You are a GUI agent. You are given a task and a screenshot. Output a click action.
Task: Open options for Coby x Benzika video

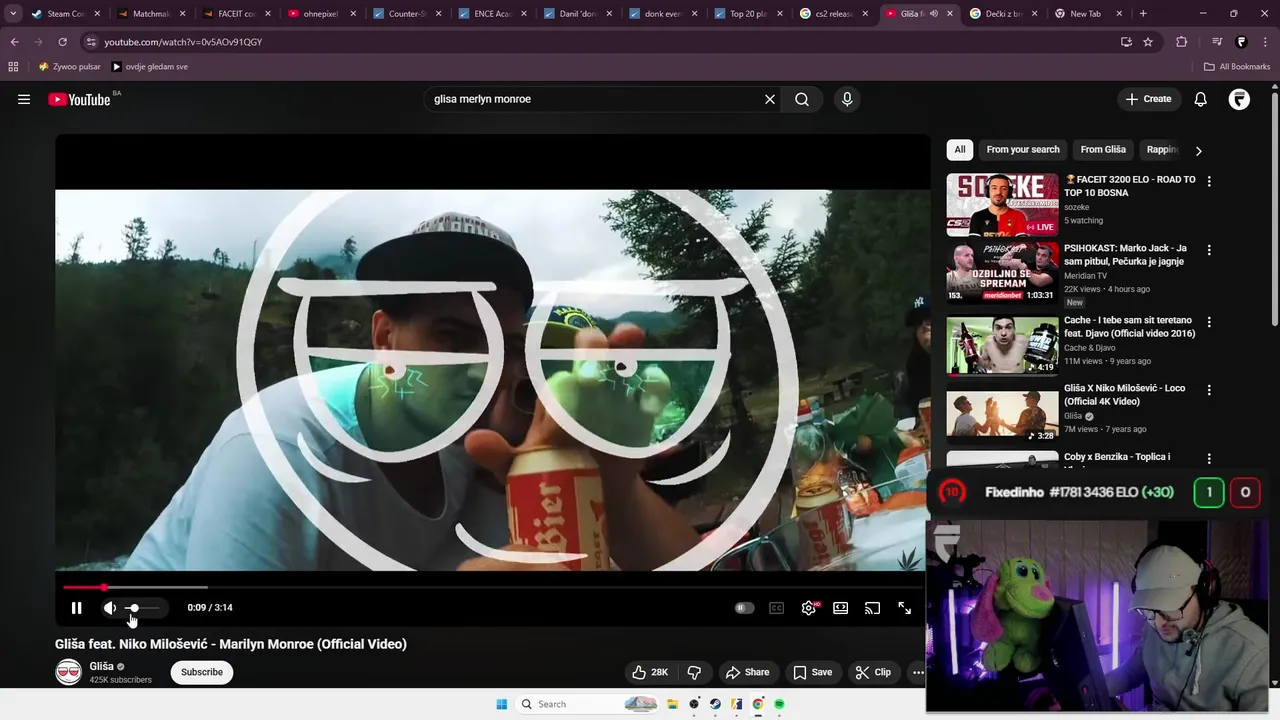[1209, 459]
